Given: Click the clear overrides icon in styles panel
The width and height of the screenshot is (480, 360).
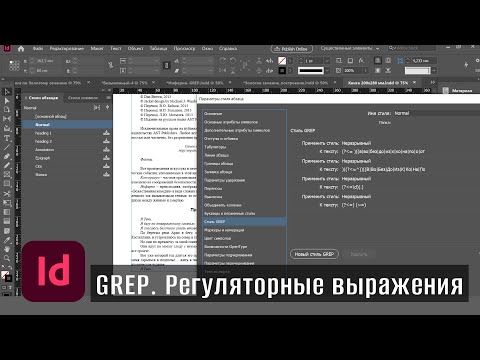Looking at the screenshot, I should click(97, 107).
